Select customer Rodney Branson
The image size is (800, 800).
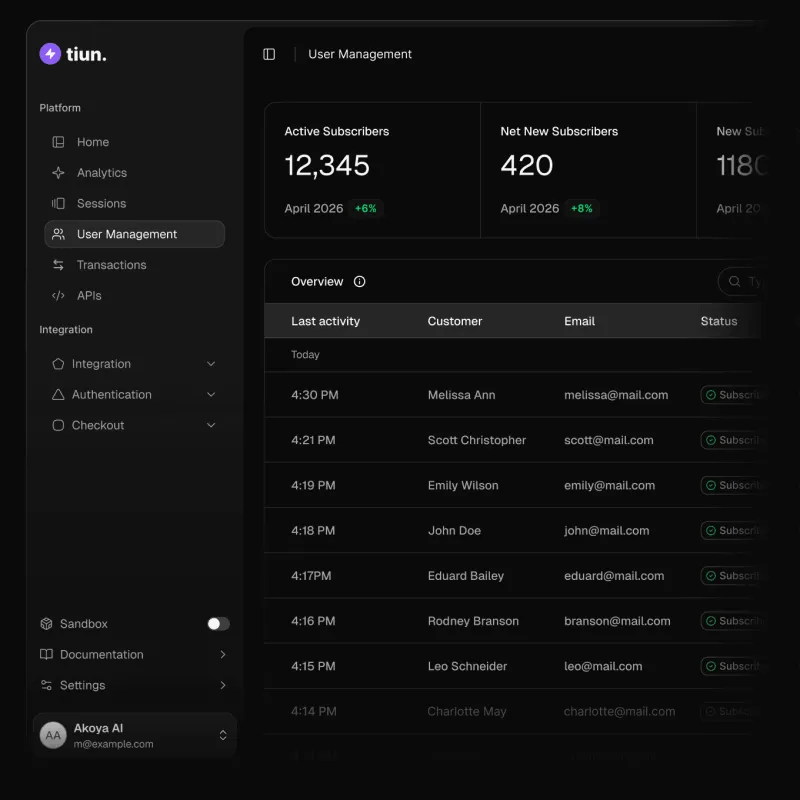pyautogui.click(x=473, y=621)
